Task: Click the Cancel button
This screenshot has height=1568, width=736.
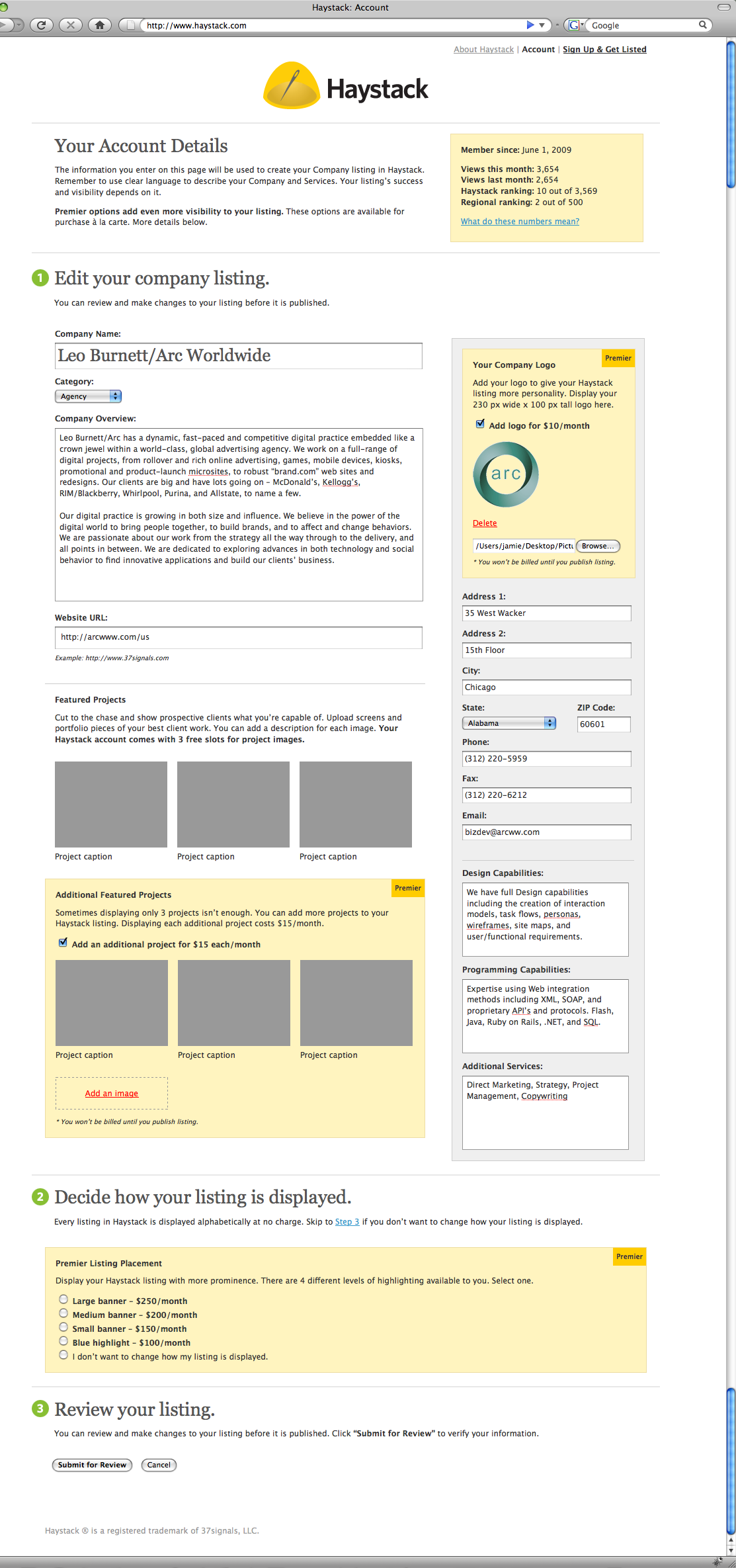Action: 159,1465
